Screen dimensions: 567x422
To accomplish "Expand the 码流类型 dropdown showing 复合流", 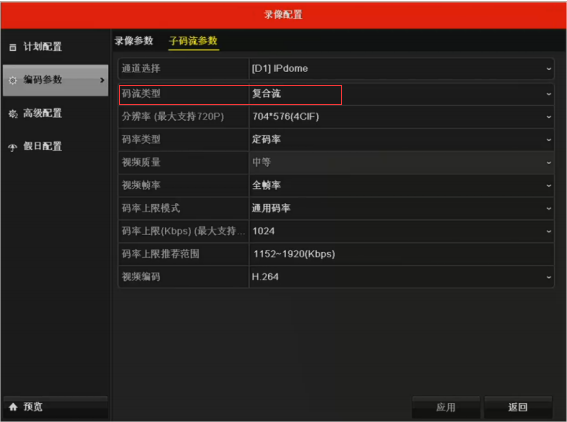I will click(x=401, y=94).
